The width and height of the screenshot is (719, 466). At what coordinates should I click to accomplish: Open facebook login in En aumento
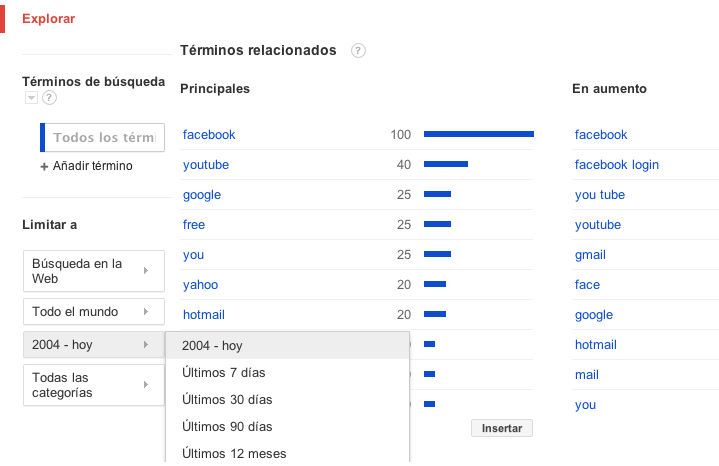616,165
